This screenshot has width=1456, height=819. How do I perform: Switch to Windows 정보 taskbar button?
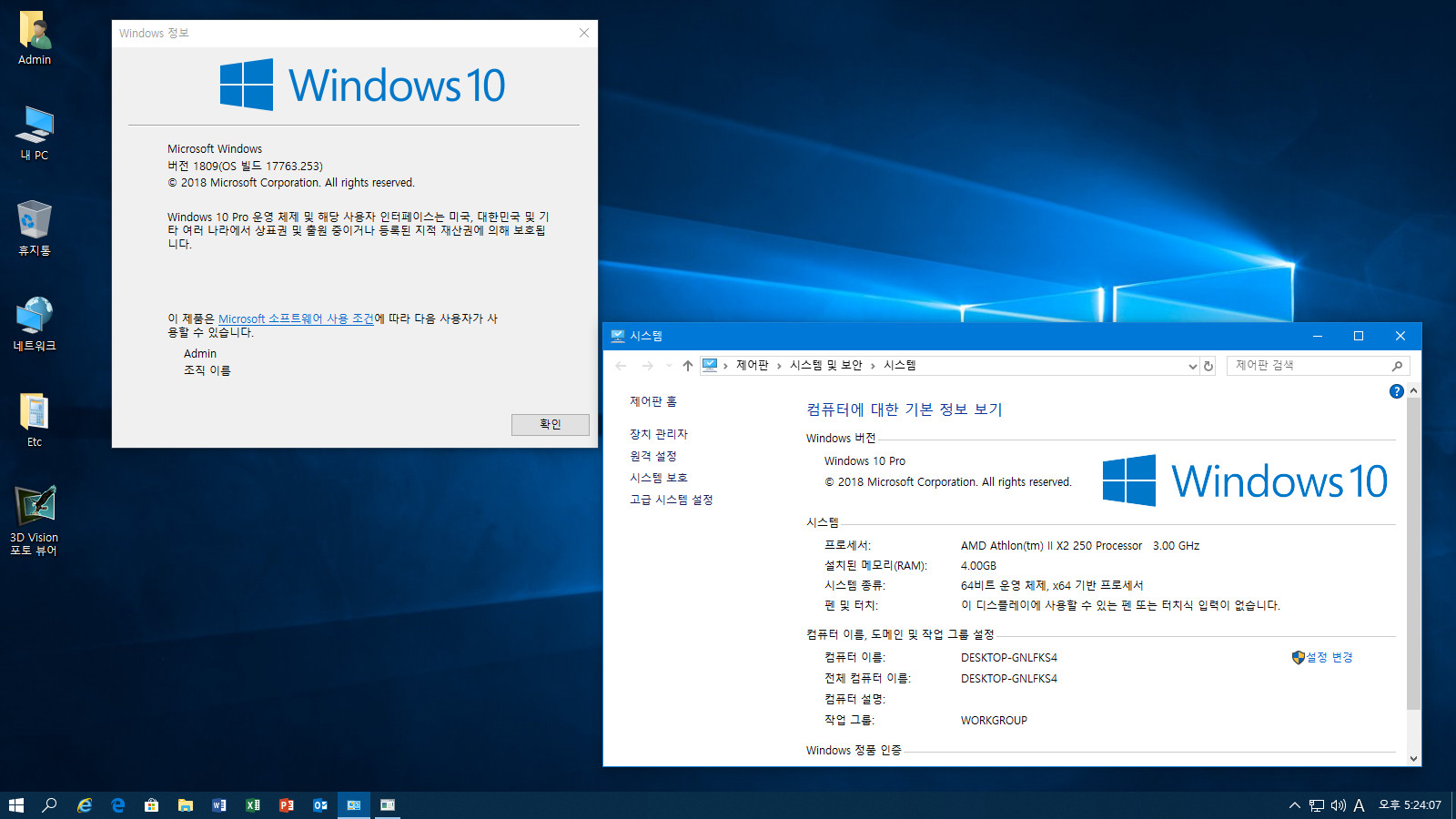(388, 805)
